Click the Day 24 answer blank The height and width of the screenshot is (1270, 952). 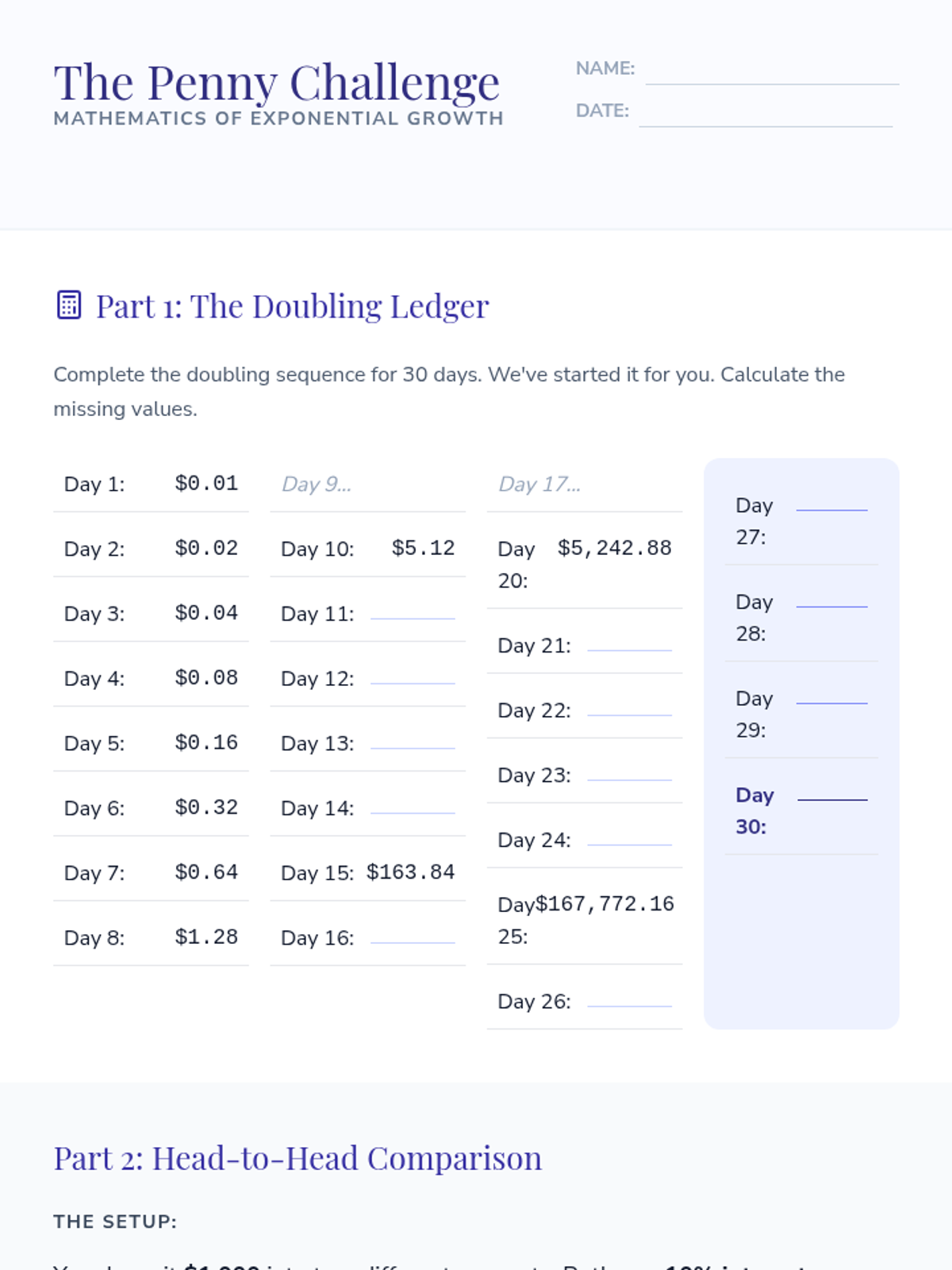[x=629, y=837]
